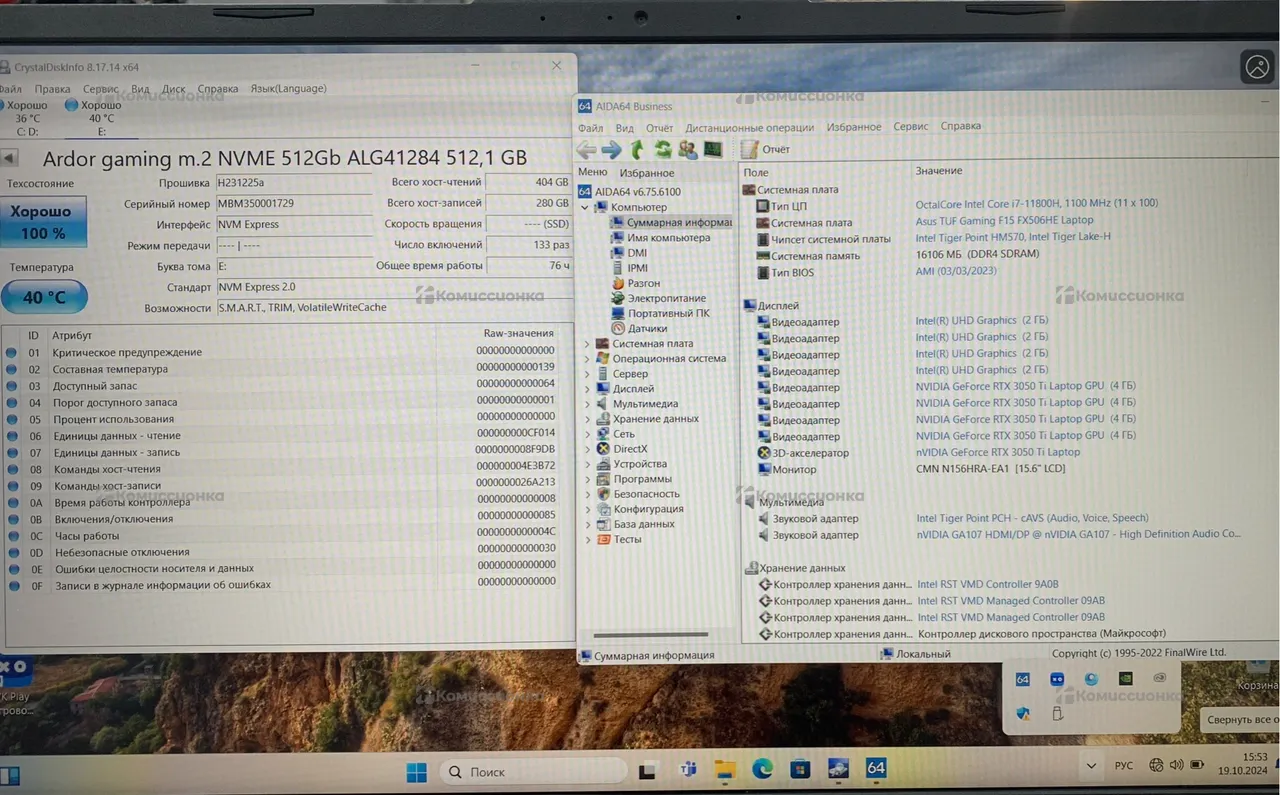Click the AIDA64 refresh toolbar icon

[662, 149]
